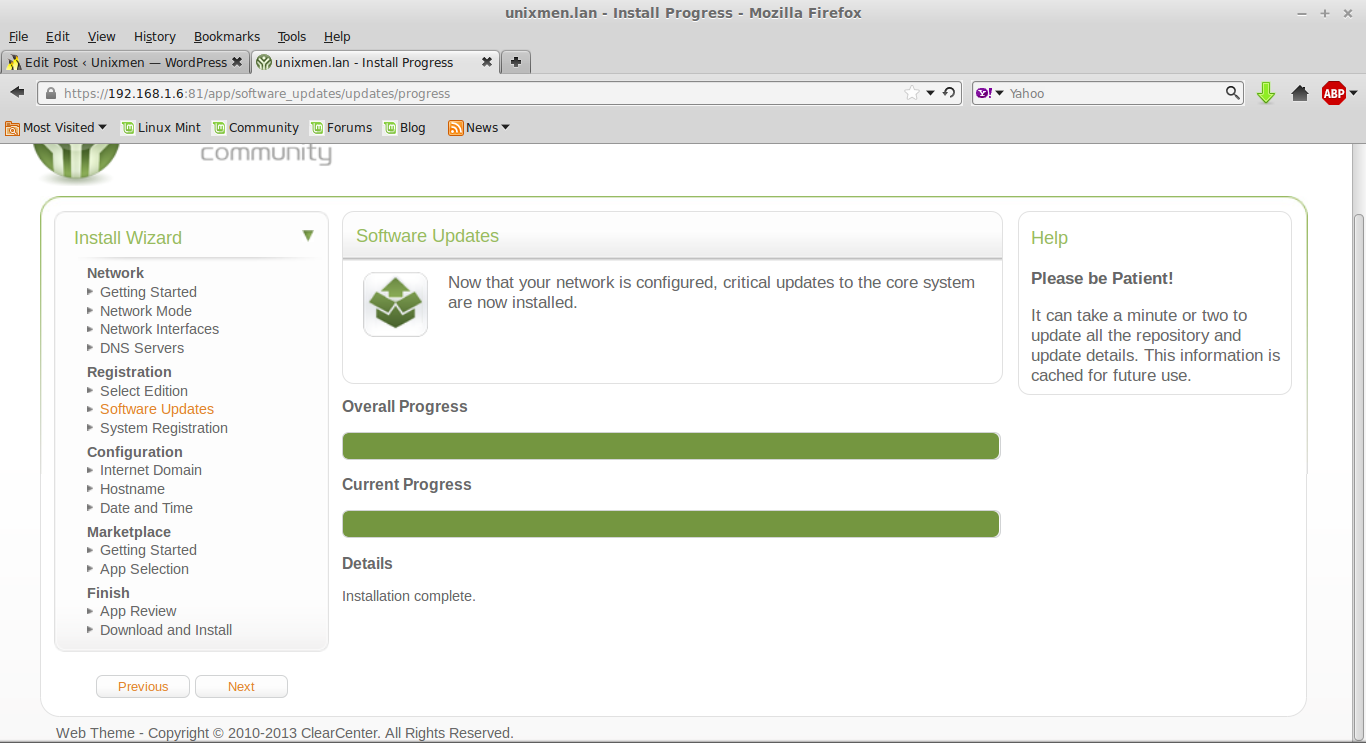
Task: Open the News feed bookmark dropdown
Action: click(x=479, y=127)
